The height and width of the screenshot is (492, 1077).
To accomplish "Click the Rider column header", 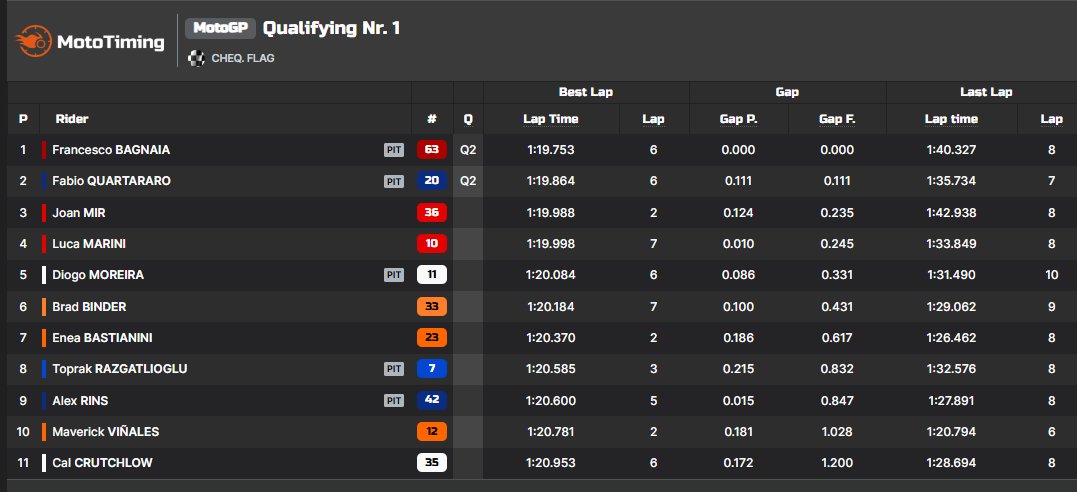I will pyautogui.click(x=72, y=119).
